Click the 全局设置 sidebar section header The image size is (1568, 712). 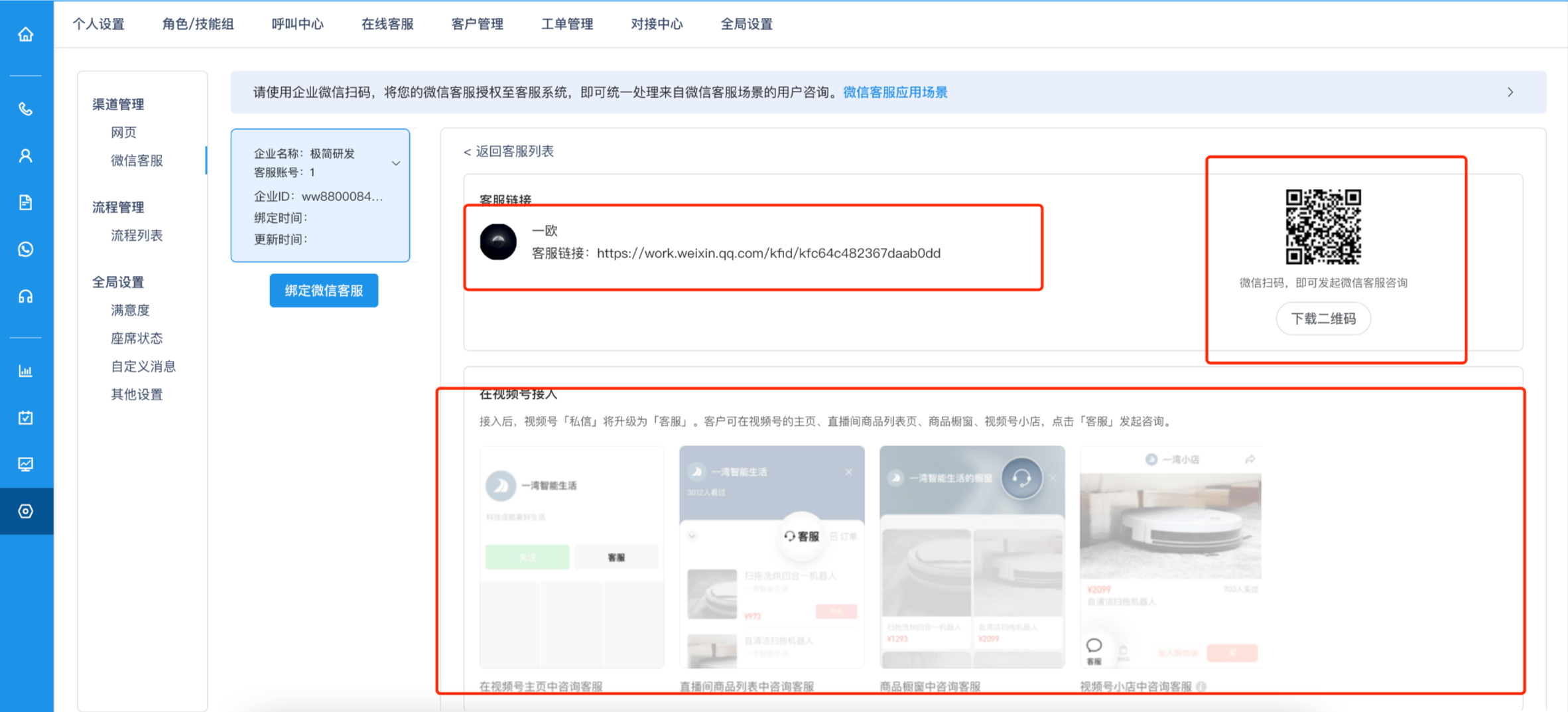coord(118,282)
